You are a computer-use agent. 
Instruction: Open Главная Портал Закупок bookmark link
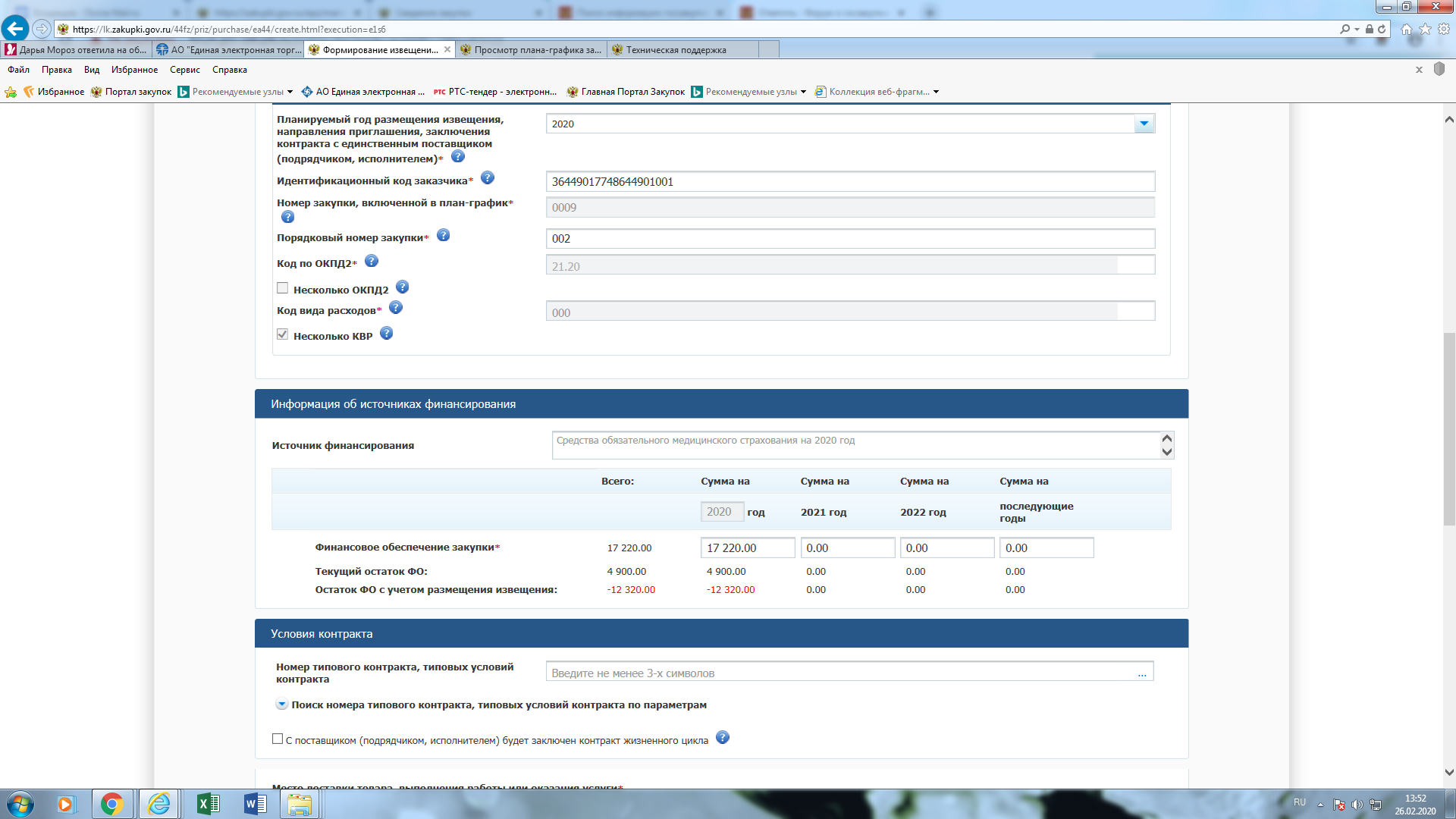pos(626,92)
